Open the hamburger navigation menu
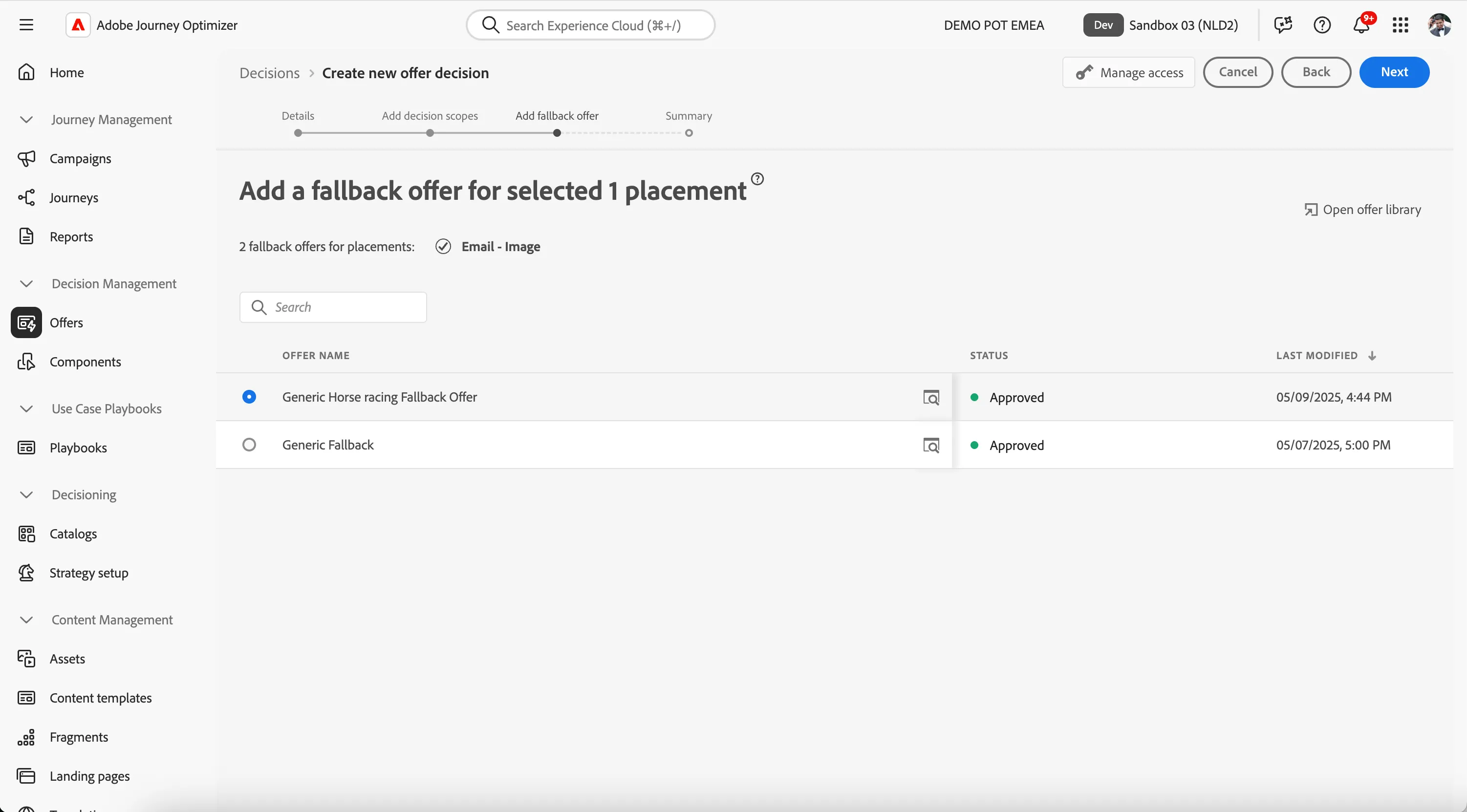This screenshot has width=1467, height=812. (26, 25)
